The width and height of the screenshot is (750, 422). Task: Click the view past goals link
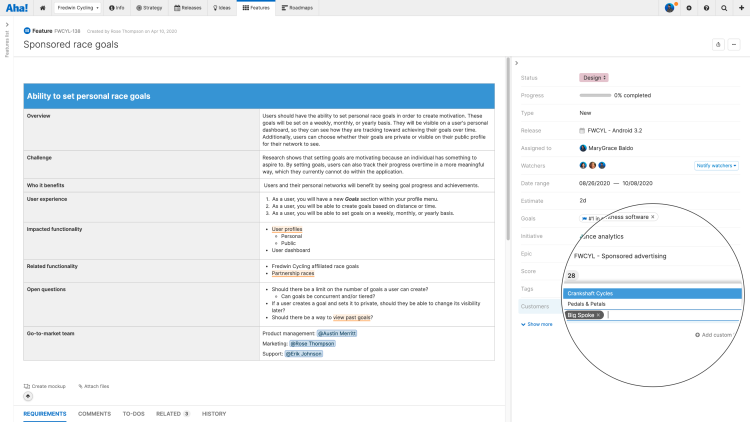click(351, 317)
